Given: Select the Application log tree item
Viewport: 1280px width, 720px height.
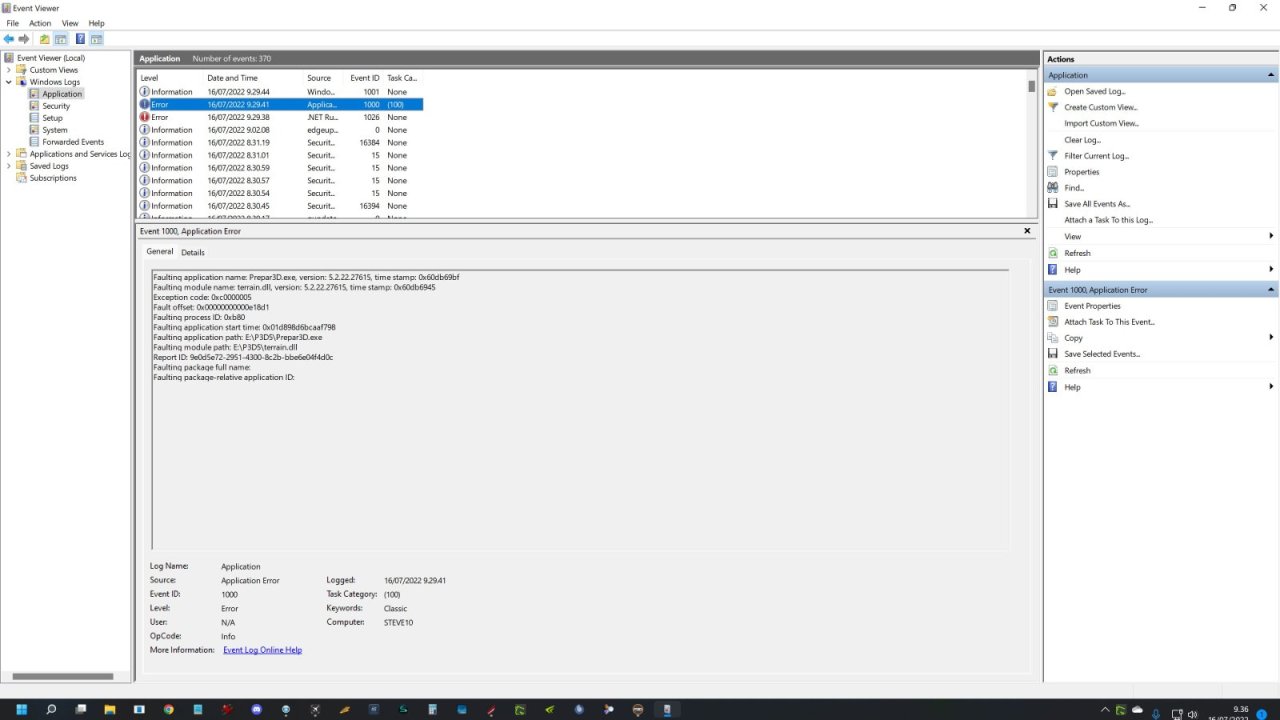Looking at the screenshot, I should 62,94.
